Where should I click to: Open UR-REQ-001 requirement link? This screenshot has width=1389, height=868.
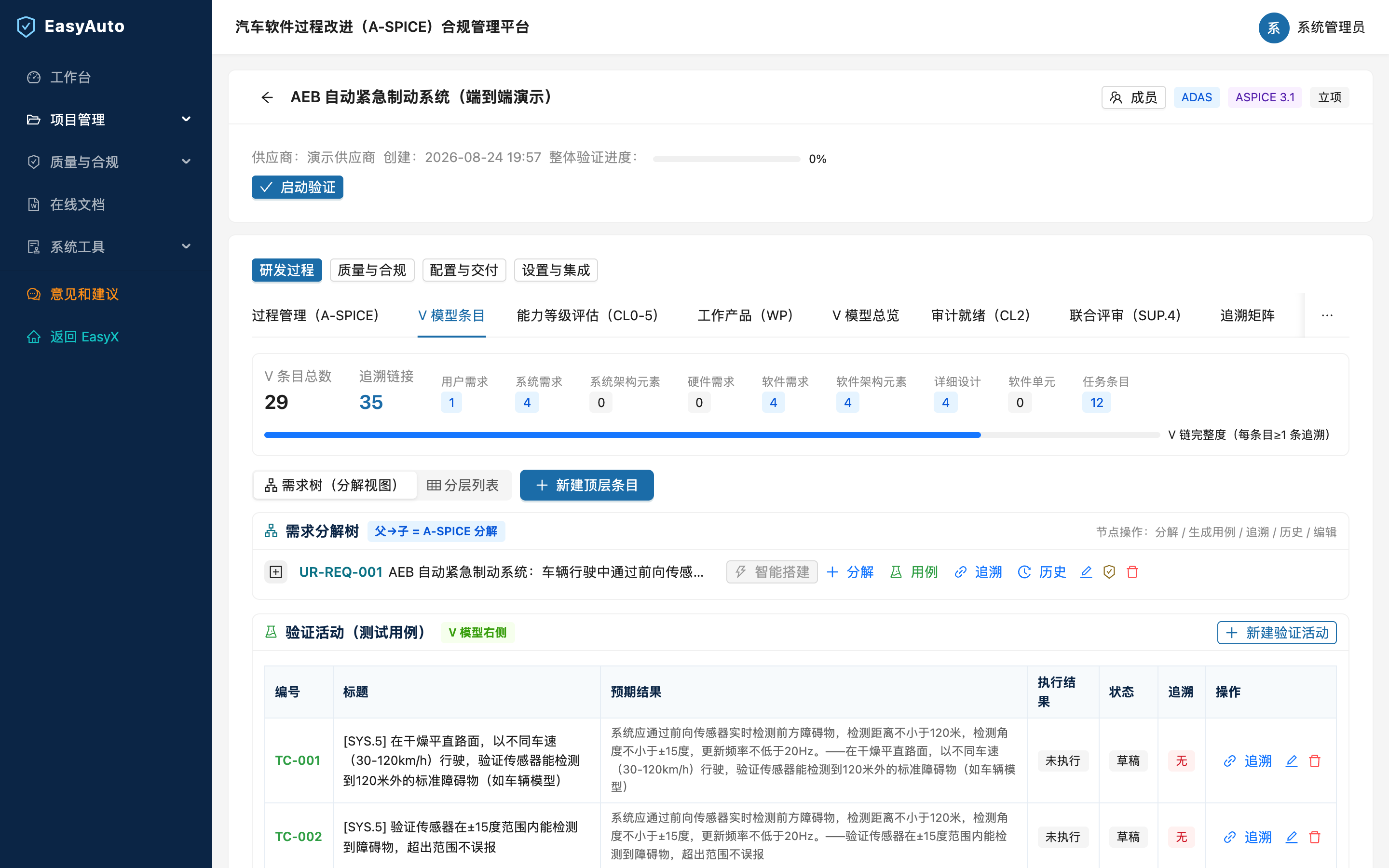340,572
